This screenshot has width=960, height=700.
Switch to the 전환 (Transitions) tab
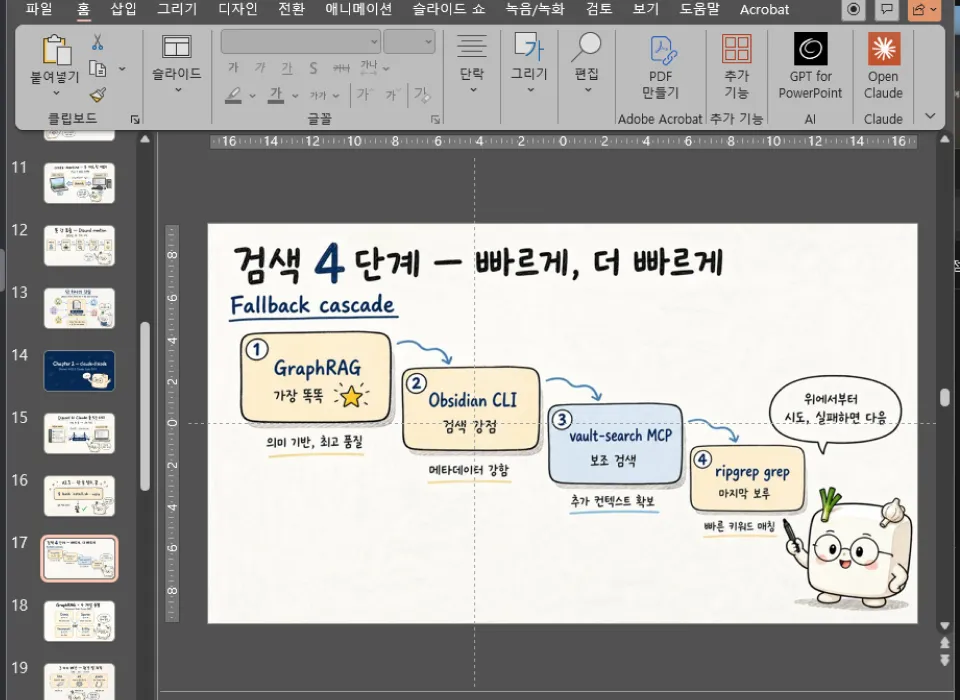click(x=291, y=9)
